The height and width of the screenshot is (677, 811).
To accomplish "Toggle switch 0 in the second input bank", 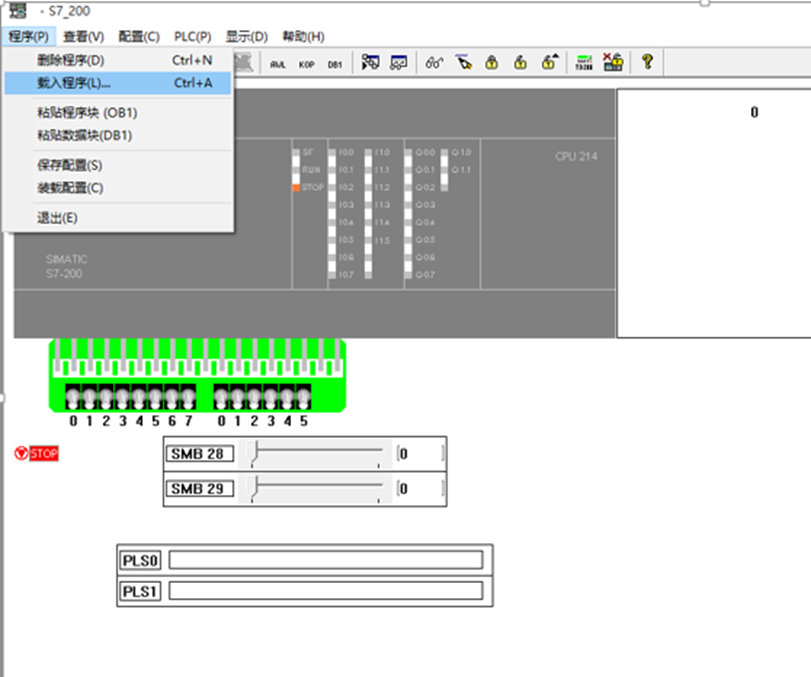I will pyautogui.click(x=221, y=397).
